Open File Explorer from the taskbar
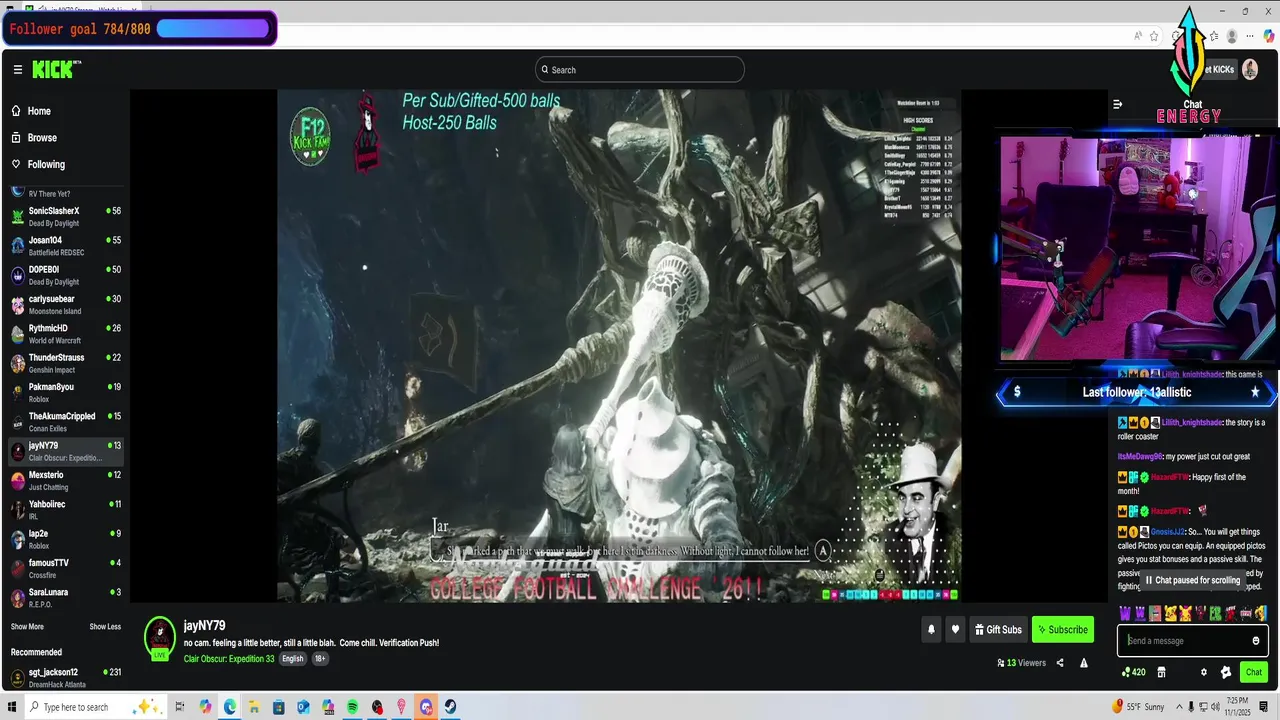The image size is (1280, 720). (x=255, y=707)
